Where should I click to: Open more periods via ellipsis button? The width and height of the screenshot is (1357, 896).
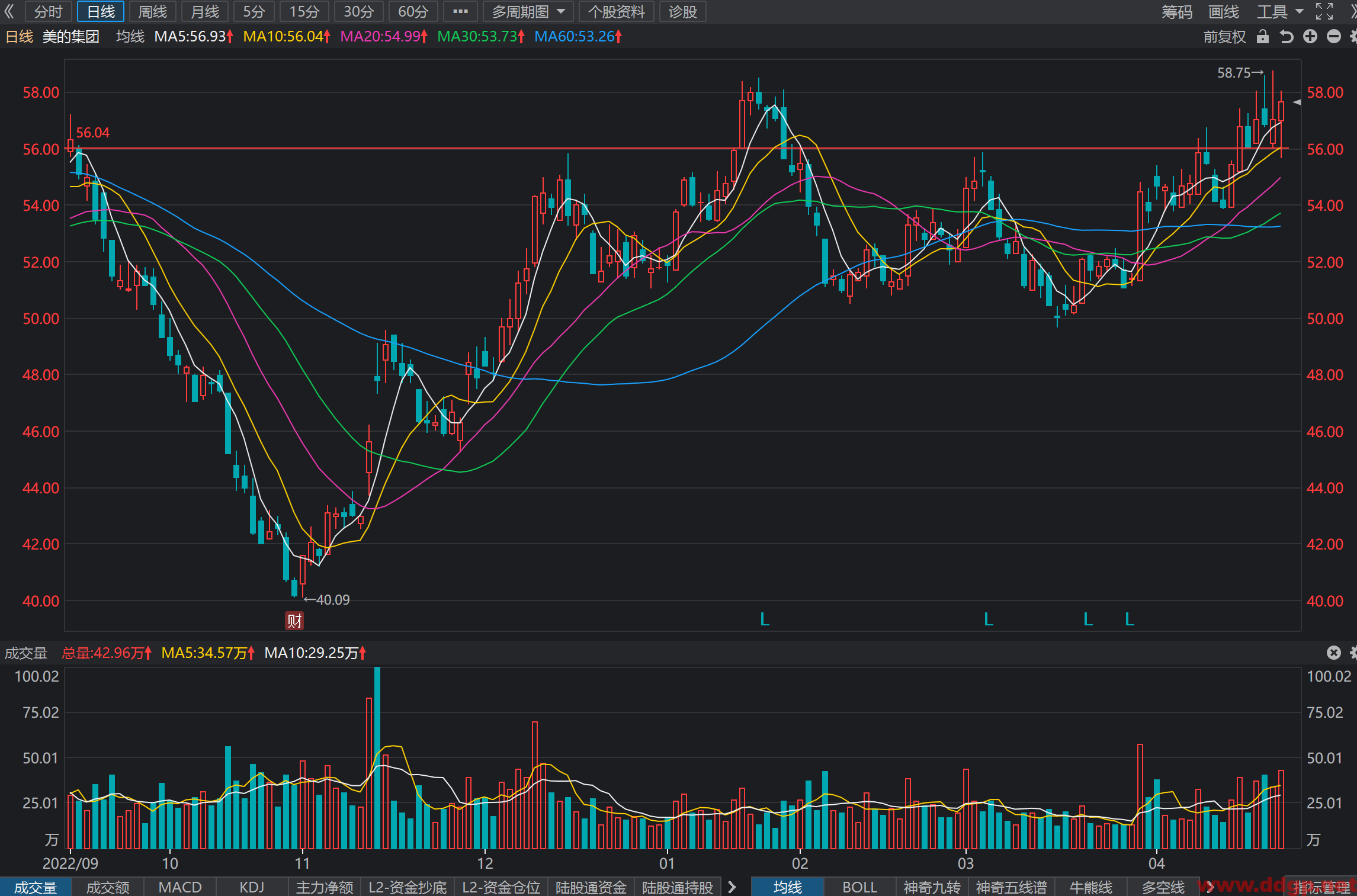tap(460, 11)
